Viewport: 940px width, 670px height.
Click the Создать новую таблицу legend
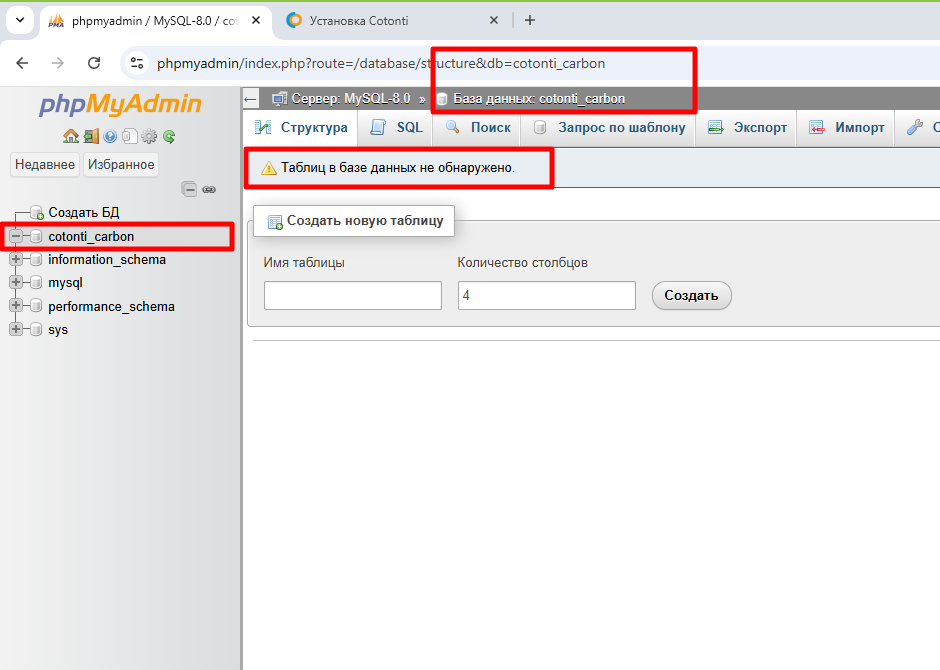pyautogui.click(x=354, y=221)
